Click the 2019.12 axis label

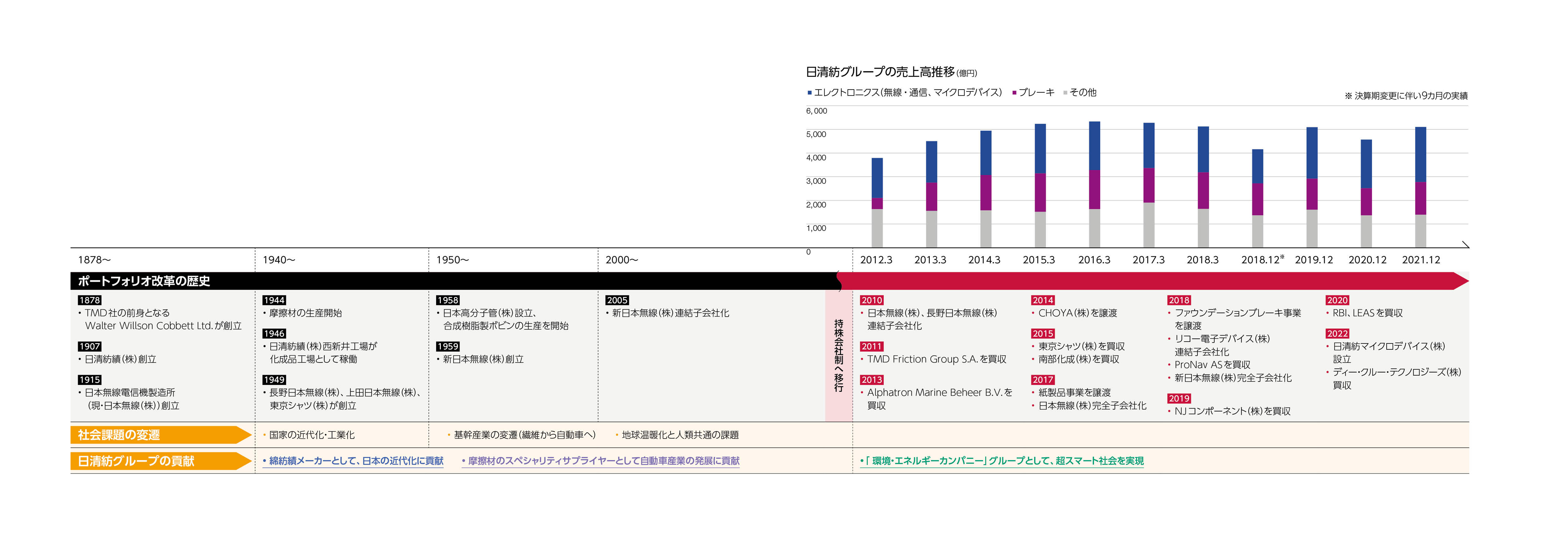pos(1313,260)
